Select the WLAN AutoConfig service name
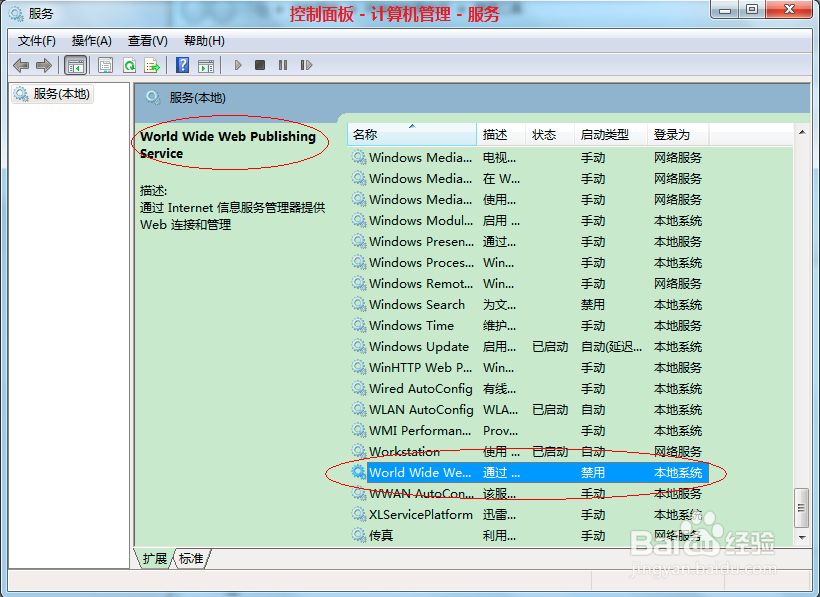Viewport: 820px width, 597px height. point(422,409)
